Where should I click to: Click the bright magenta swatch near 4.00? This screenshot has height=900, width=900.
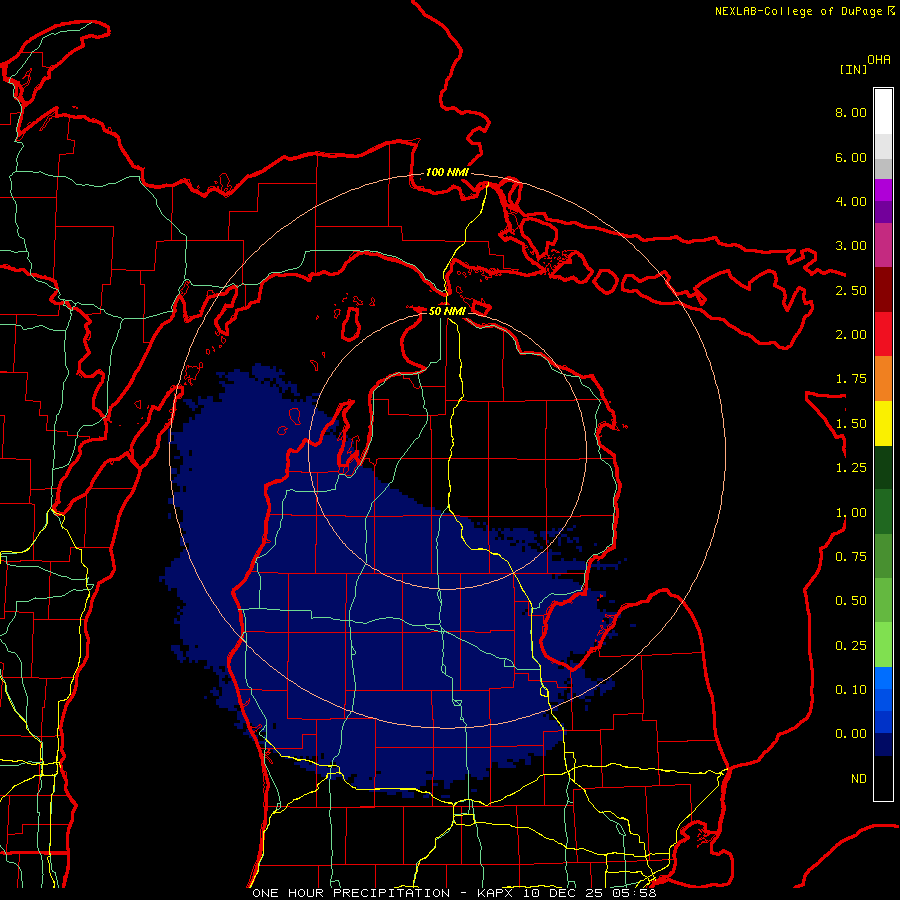tap(883, 190)
